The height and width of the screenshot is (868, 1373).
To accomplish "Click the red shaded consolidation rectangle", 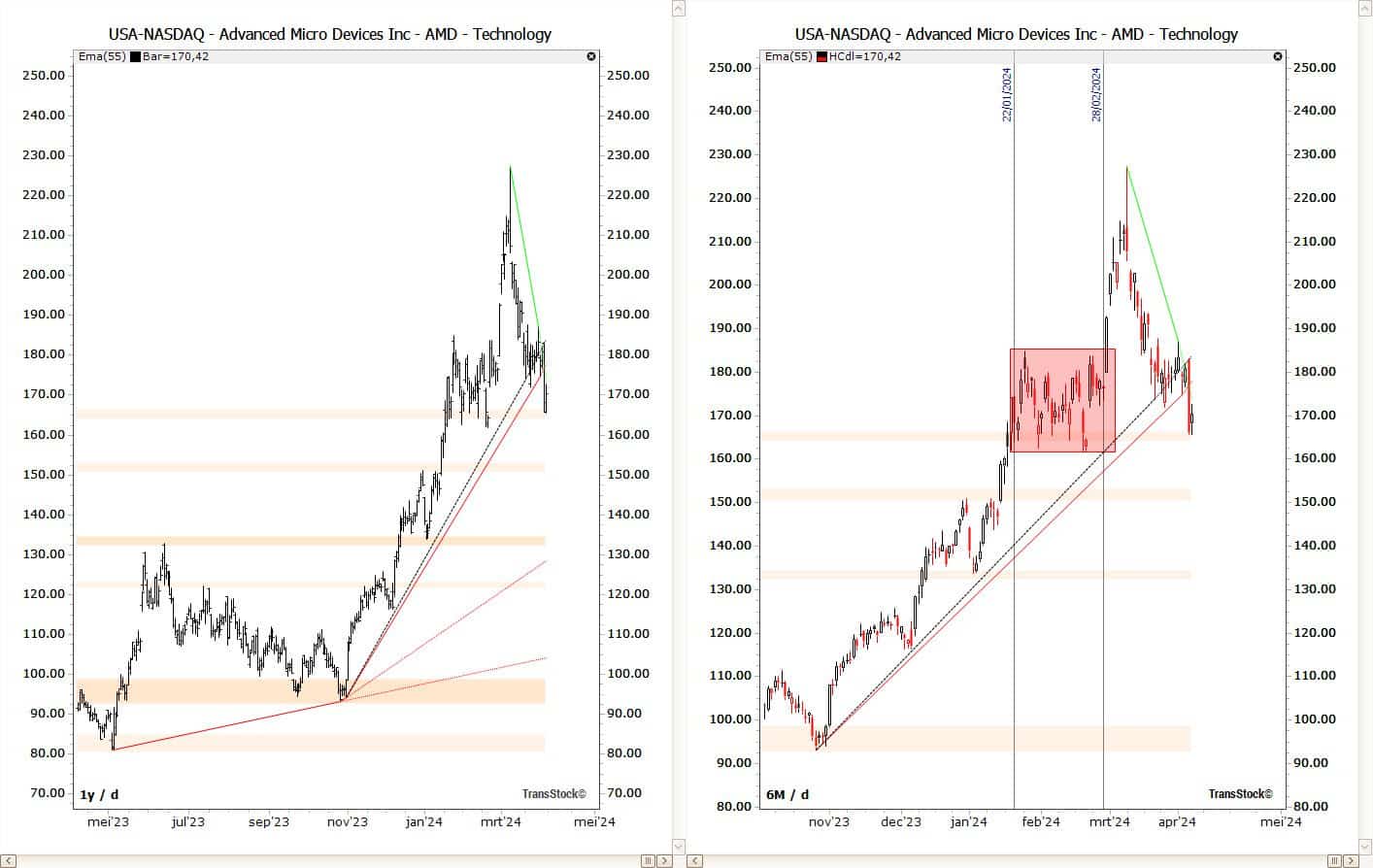I will pos(1061,400).
